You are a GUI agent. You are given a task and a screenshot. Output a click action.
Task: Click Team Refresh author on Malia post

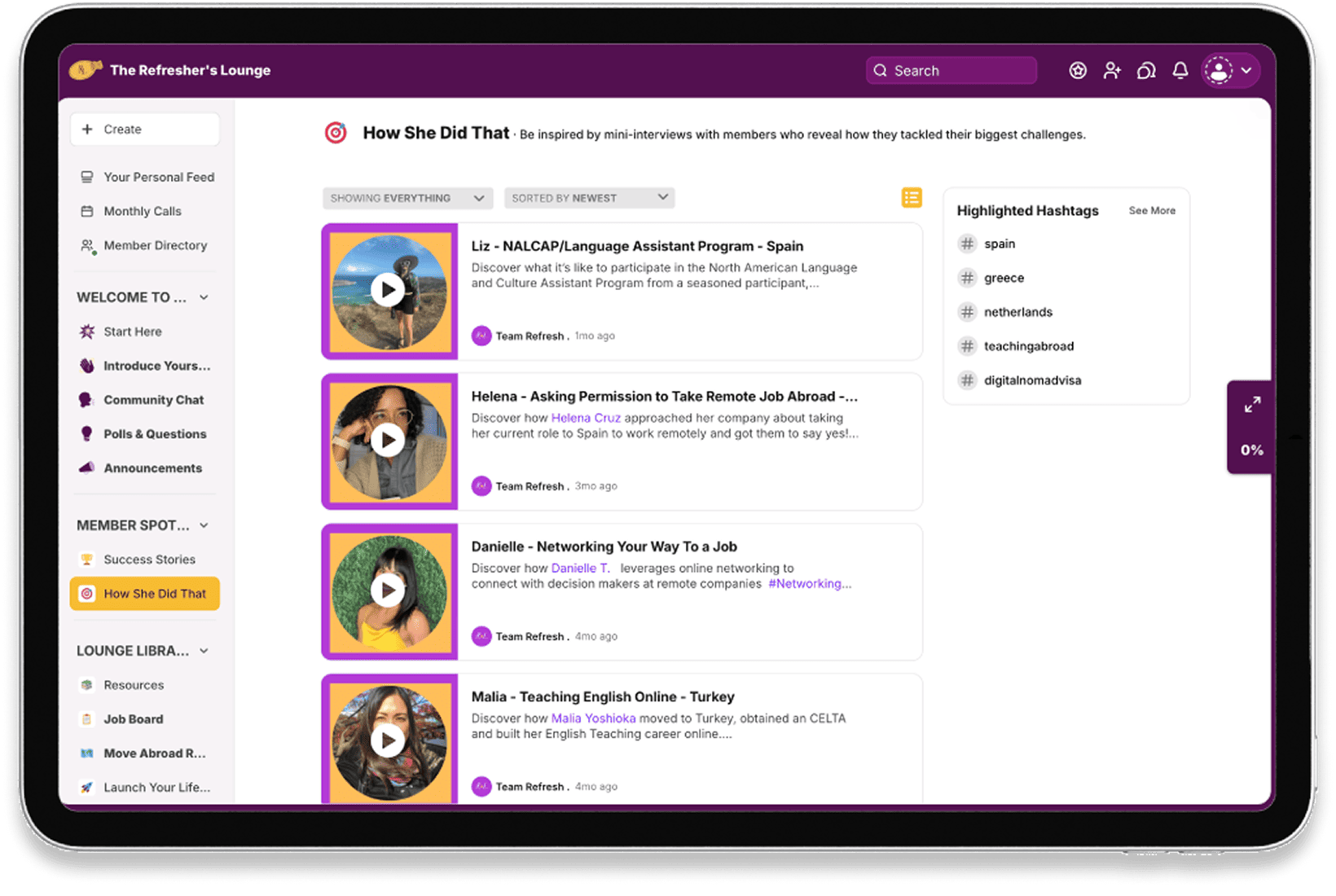(530, 787)
